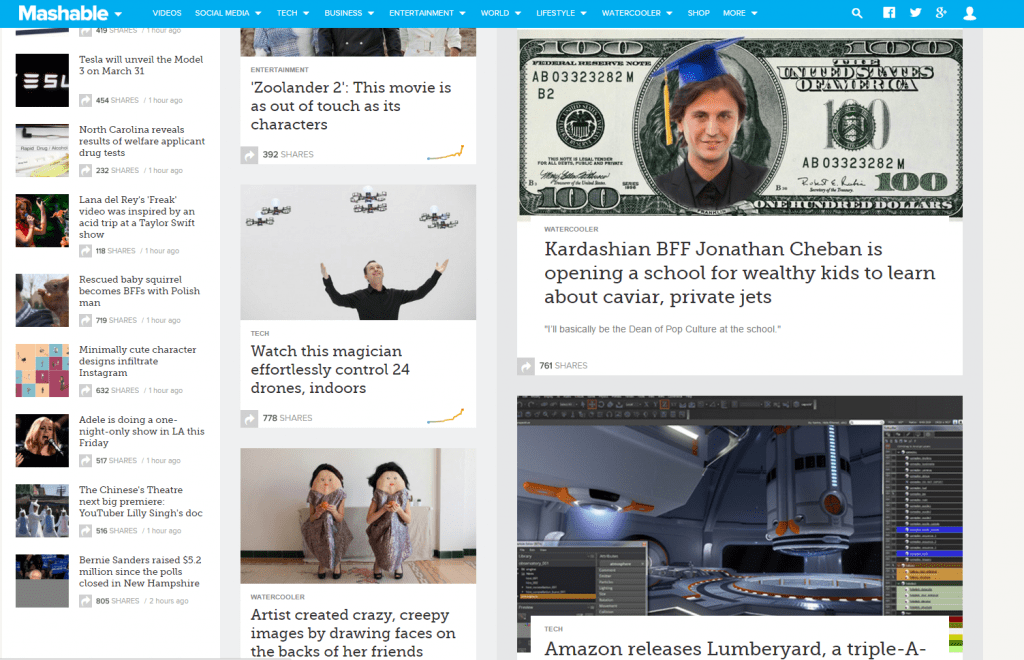The image size is (1024, 660).
Task: Open the squirrel story thumbnail
Action: pos(42,300)
